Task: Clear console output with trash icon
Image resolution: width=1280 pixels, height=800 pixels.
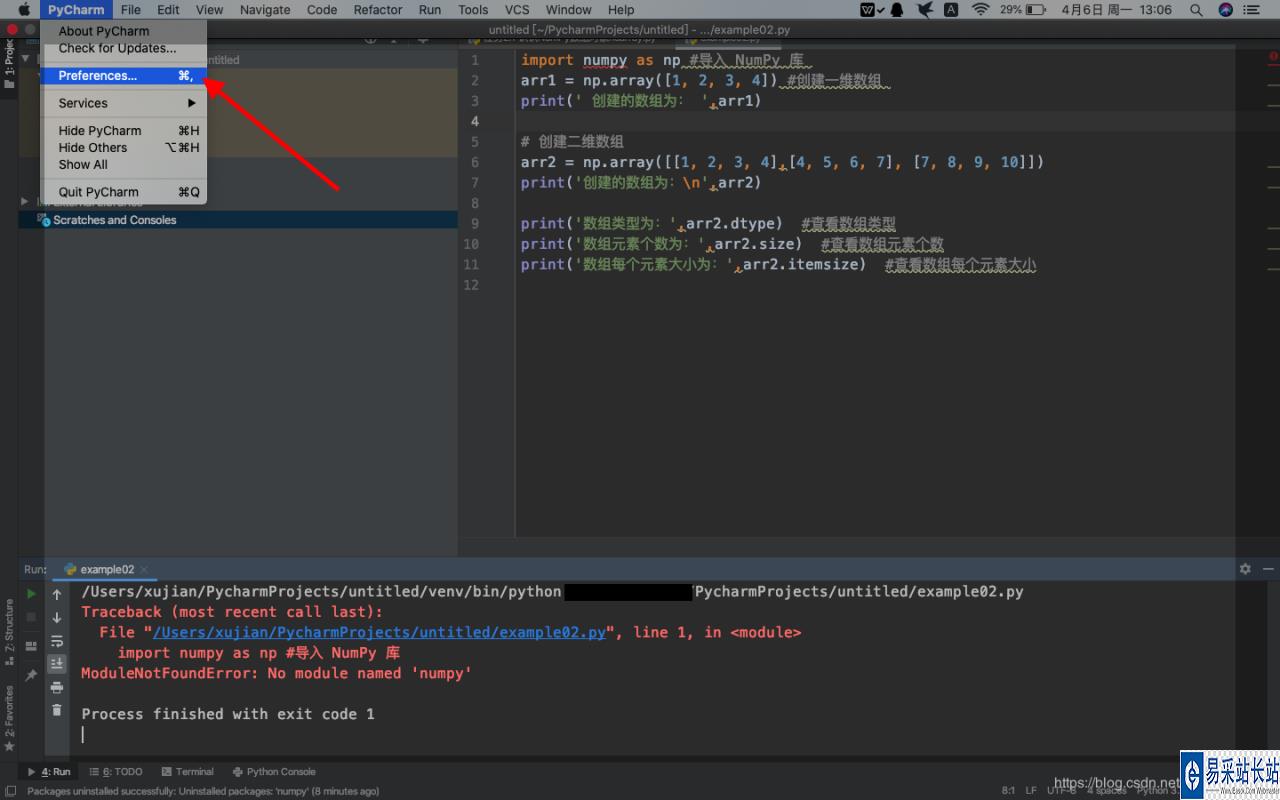Action: pos(57,710)
